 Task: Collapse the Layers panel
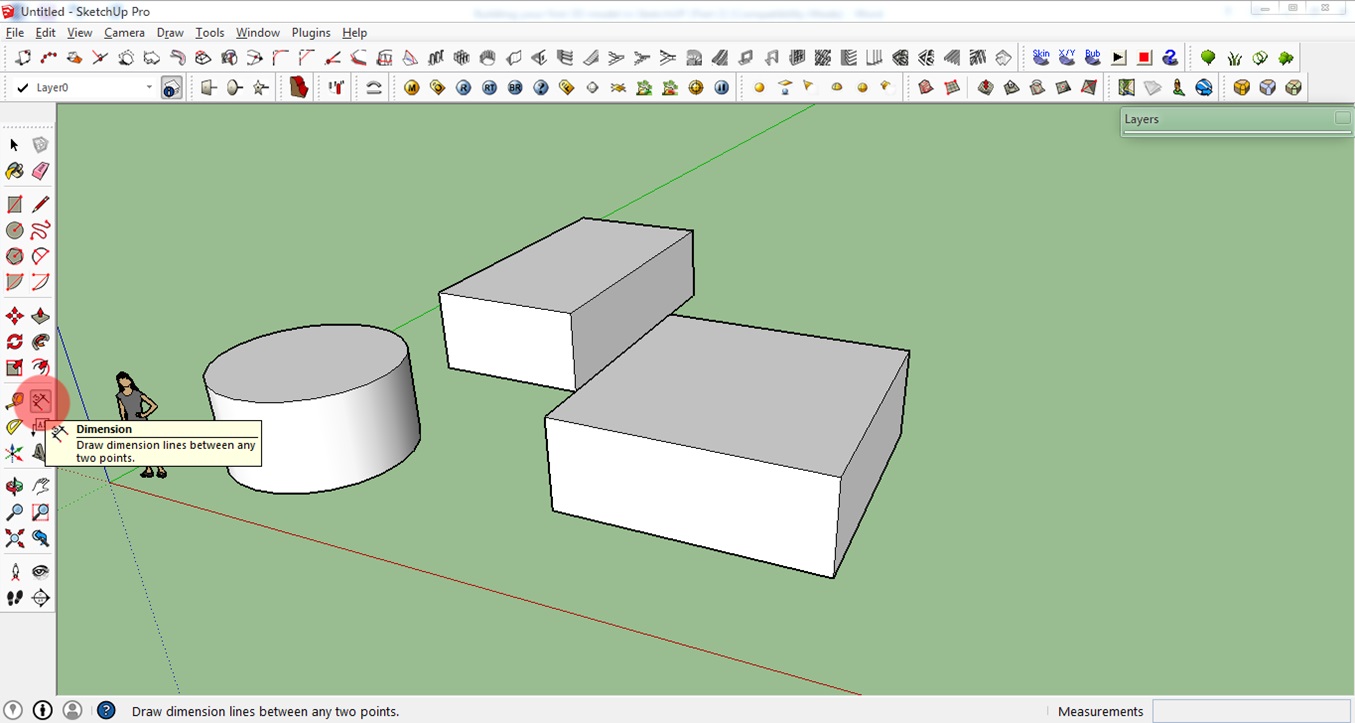[1343, 118]
